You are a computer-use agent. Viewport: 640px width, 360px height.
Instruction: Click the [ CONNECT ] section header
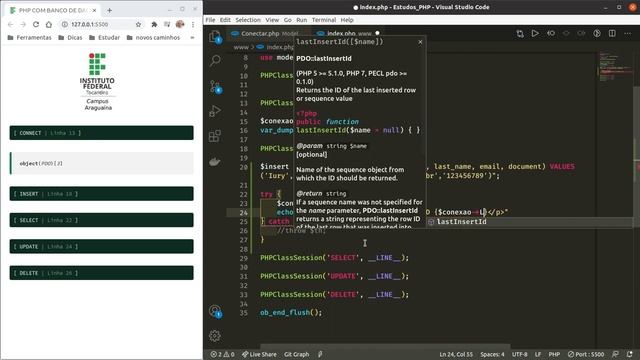click(102, 133)
